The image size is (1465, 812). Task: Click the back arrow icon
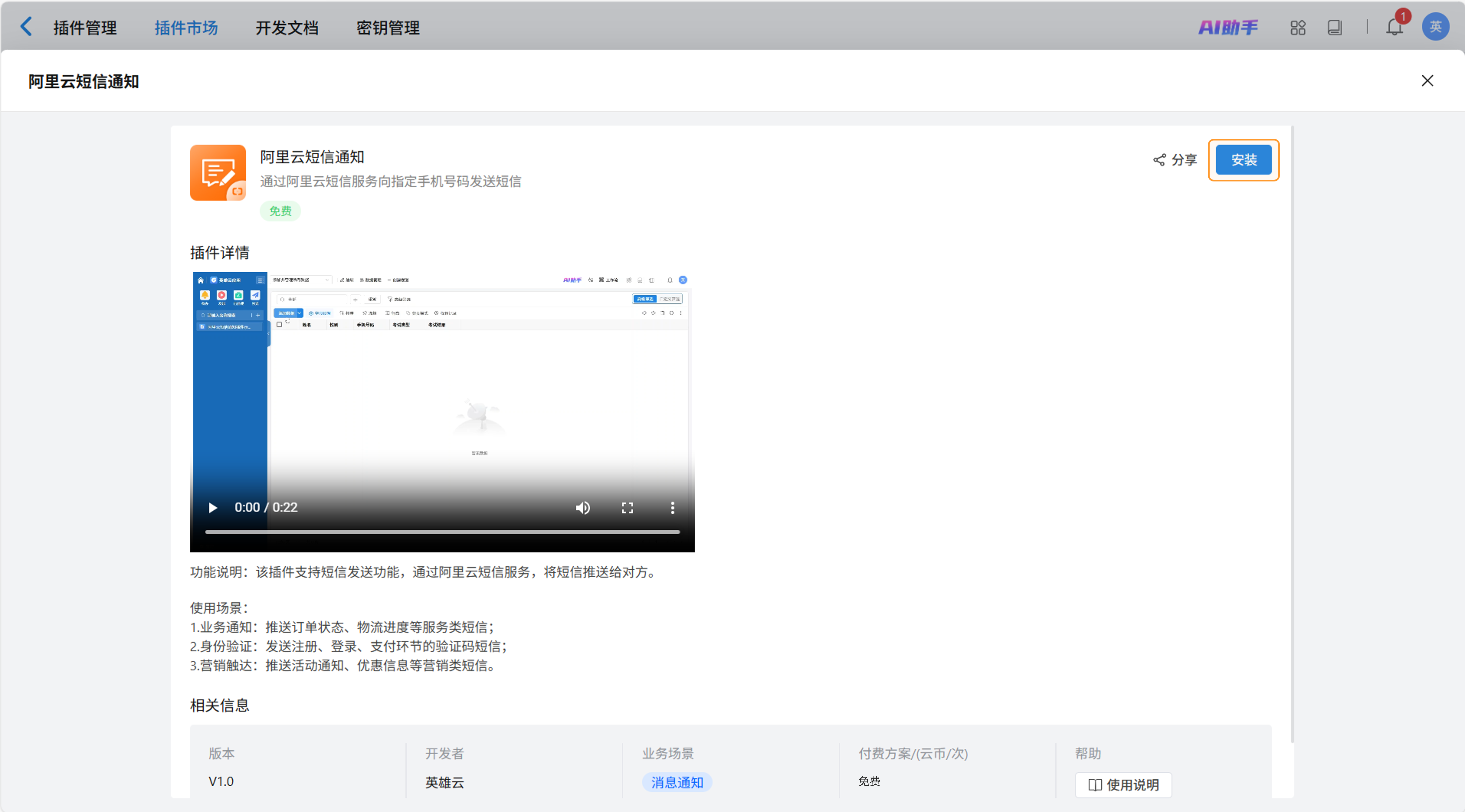pos(26,27)
